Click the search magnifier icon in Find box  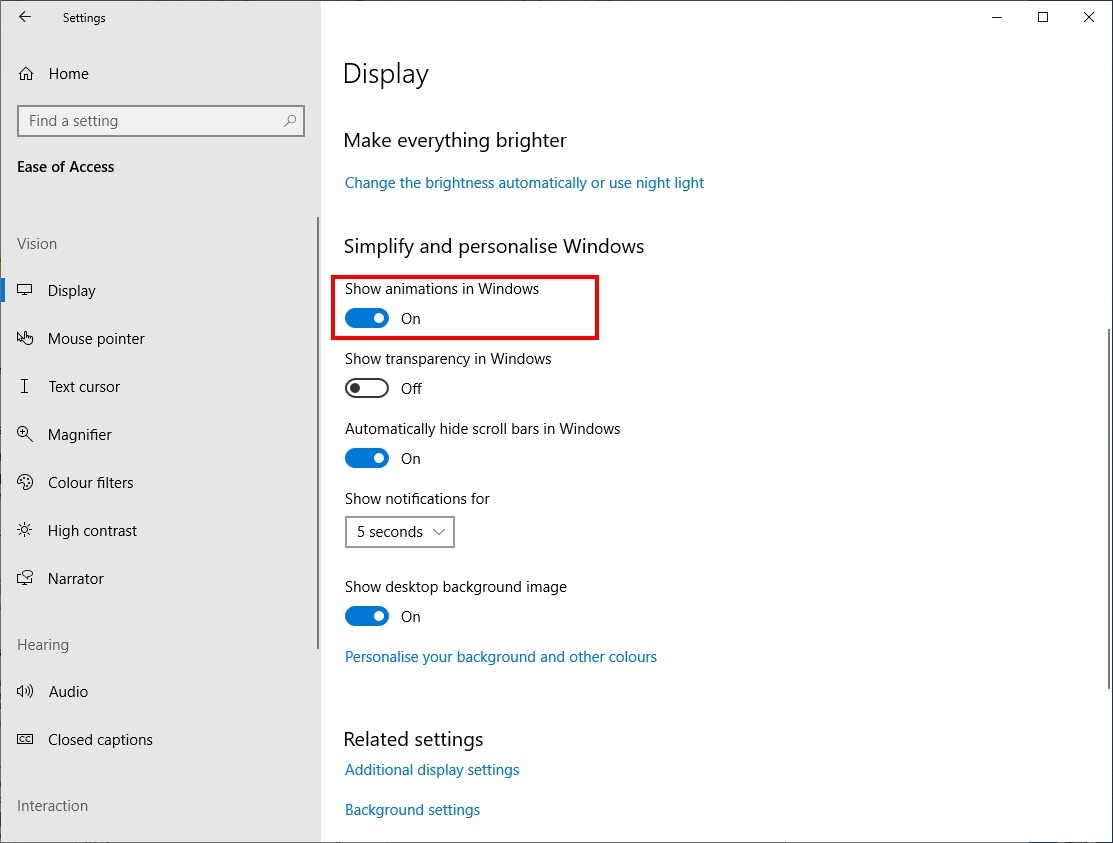pos(290,121)
